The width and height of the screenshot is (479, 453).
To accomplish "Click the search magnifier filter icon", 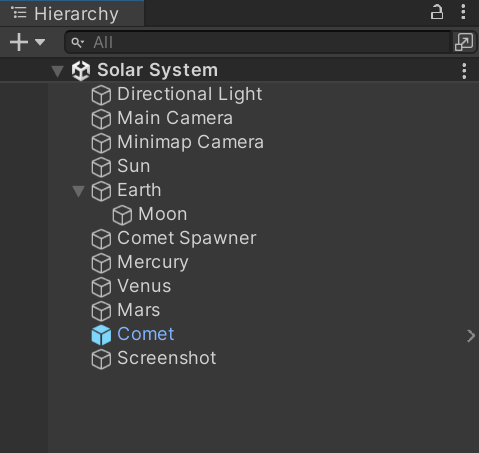I will point(78,43).
